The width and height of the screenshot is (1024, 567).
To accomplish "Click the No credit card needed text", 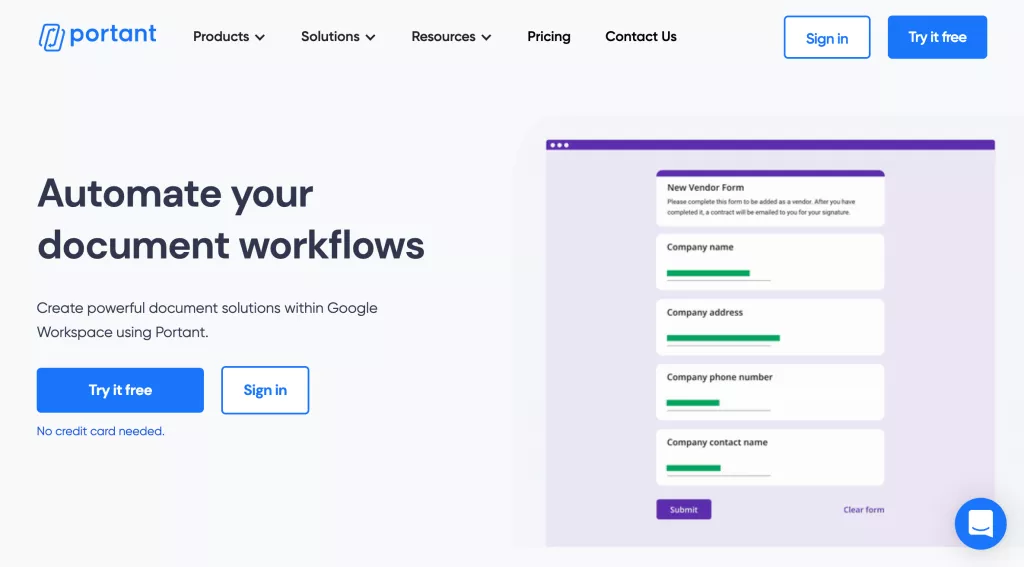I will pos(100,431).
